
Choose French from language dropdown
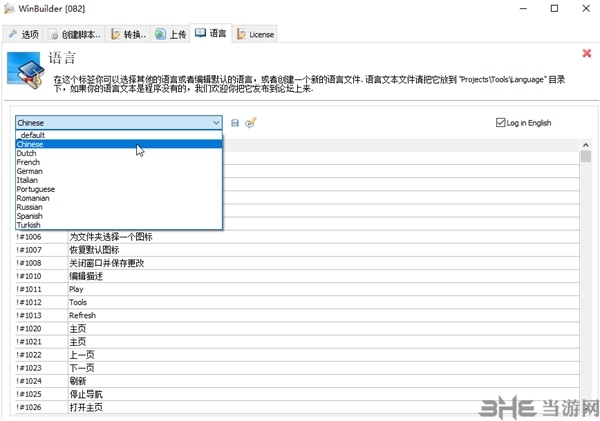coord(119,162)
